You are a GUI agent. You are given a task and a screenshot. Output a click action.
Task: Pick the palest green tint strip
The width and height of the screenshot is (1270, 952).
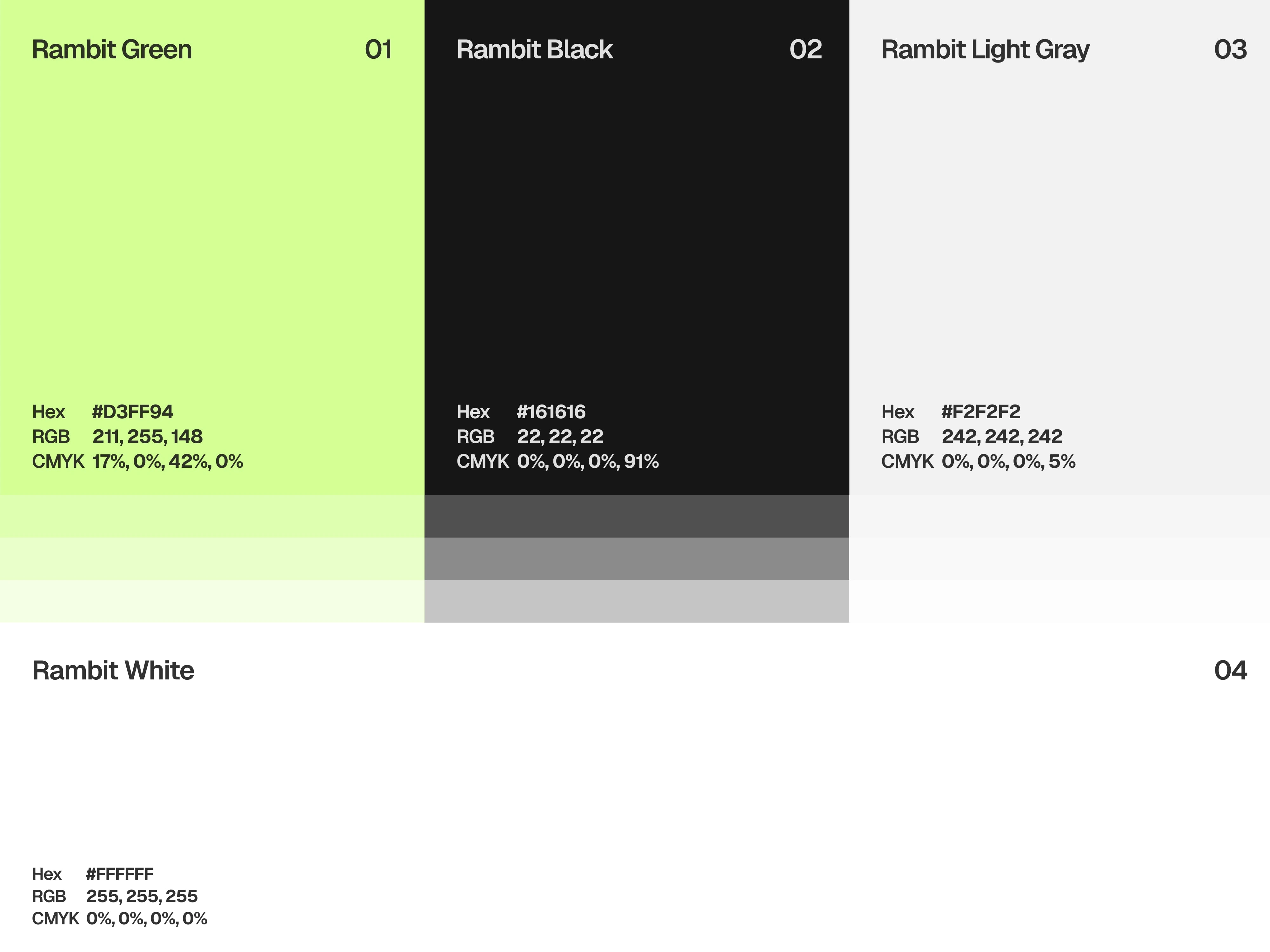click(212, 601)
